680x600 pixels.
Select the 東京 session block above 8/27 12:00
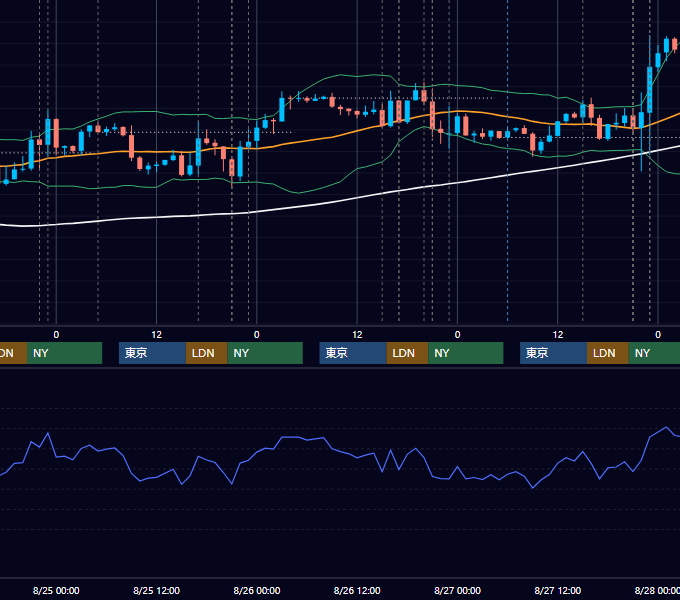point(553,353)
